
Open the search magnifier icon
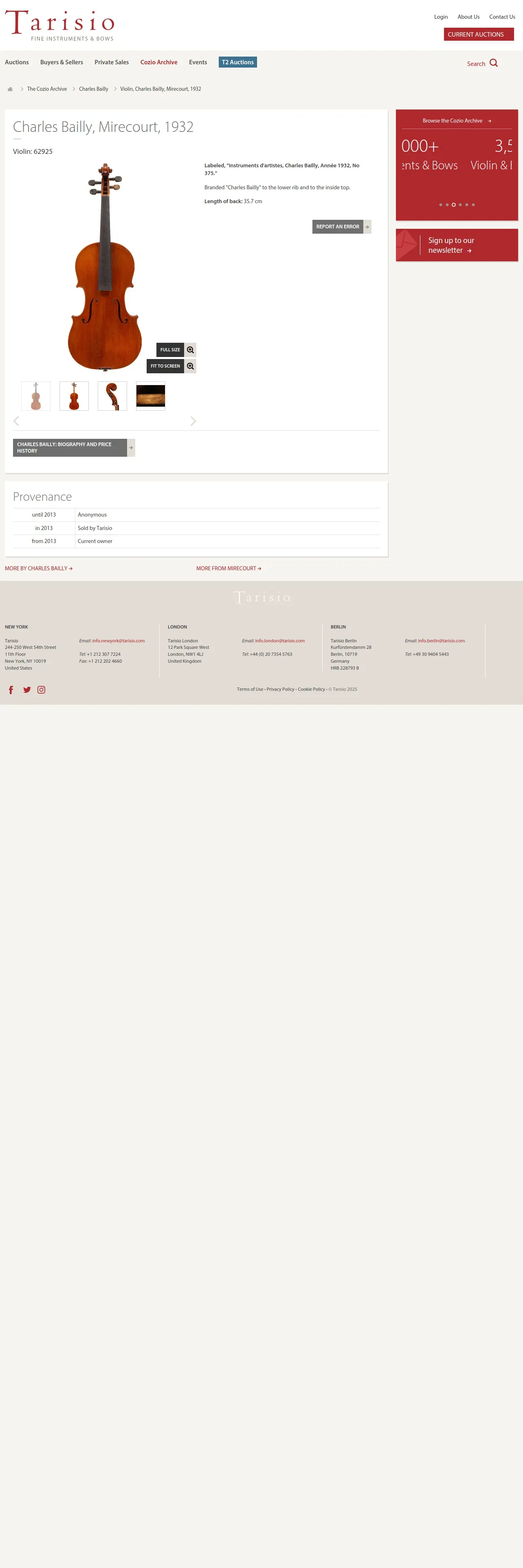(x=494, y=63)
